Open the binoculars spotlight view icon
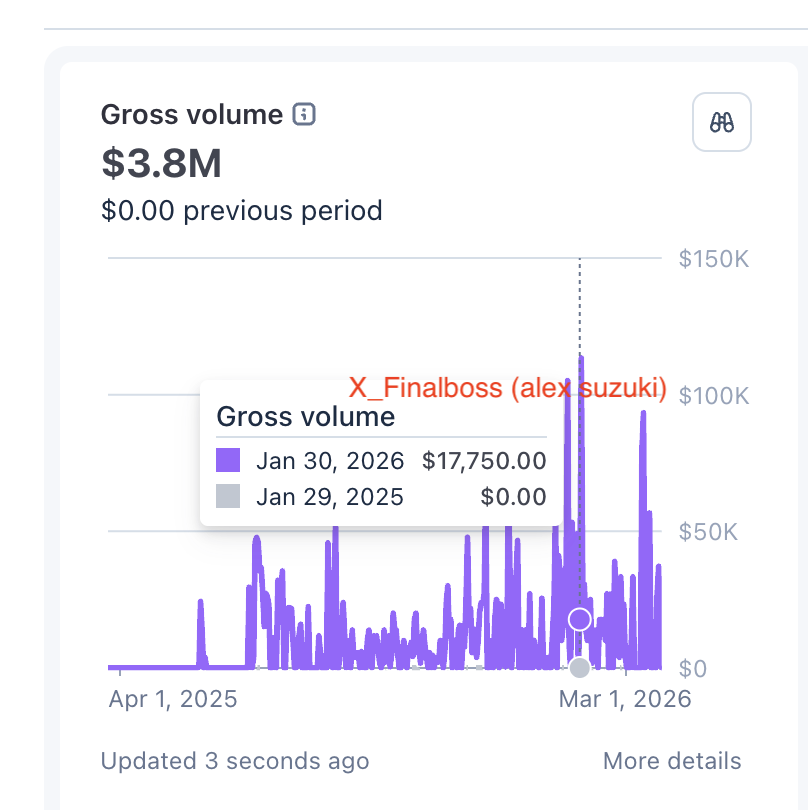This screenshot has width=808, height=810. 721,122
